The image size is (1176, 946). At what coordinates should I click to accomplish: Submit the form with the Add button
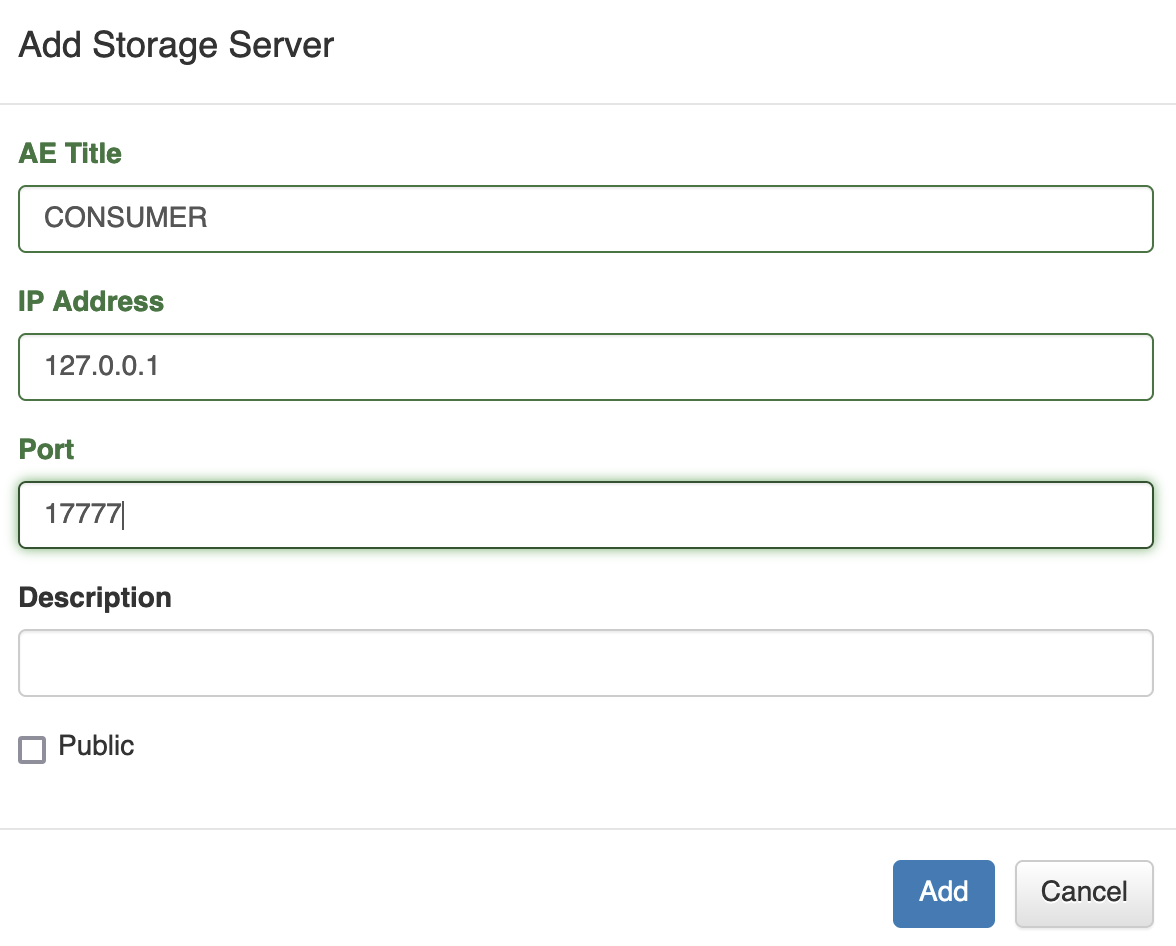943,893
